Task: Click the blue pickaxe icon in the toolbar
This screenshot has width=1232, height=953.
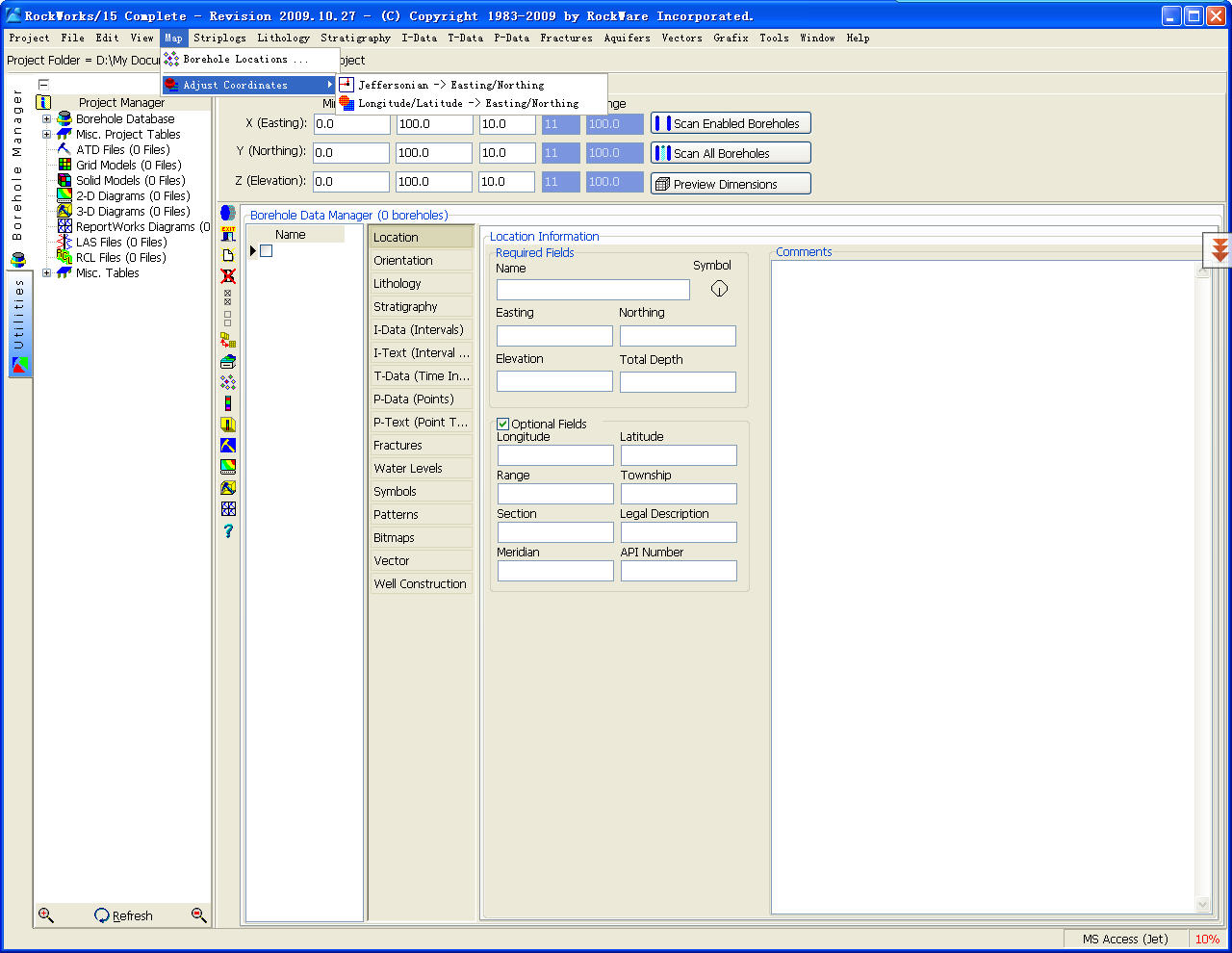Action: (228, 446)
